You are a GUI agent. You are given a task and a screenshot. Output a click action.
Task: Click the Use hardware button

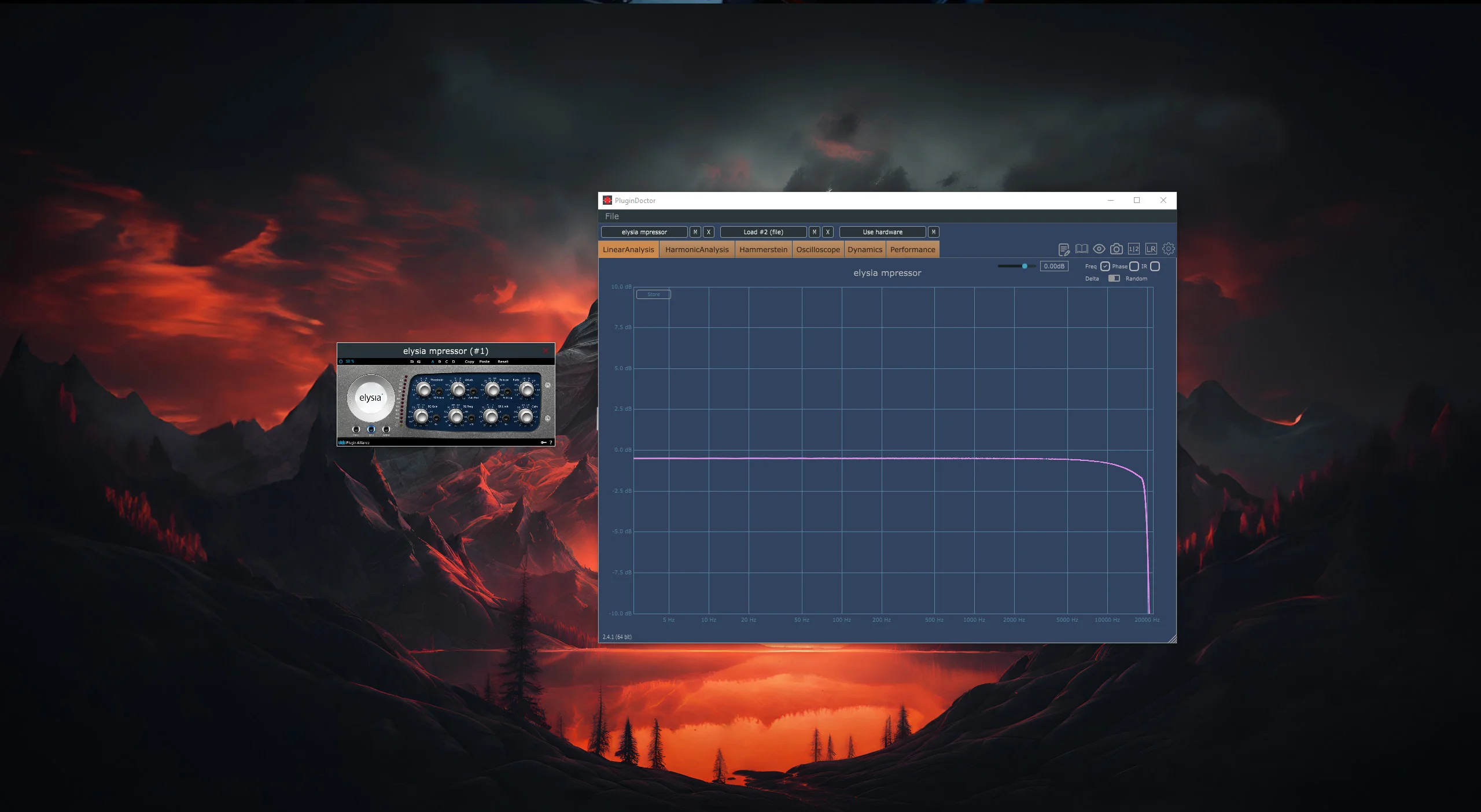882,232
